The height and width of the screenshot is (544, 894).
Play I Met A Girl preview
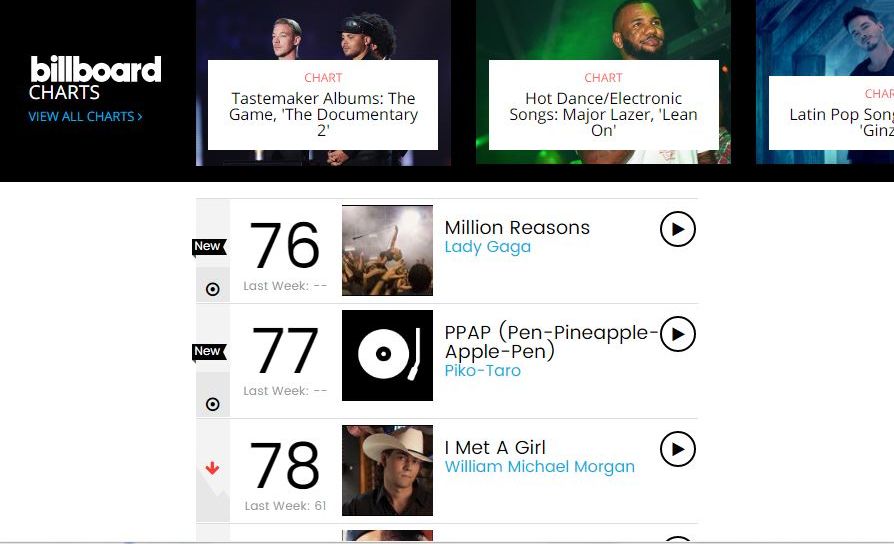coord(677,449)
